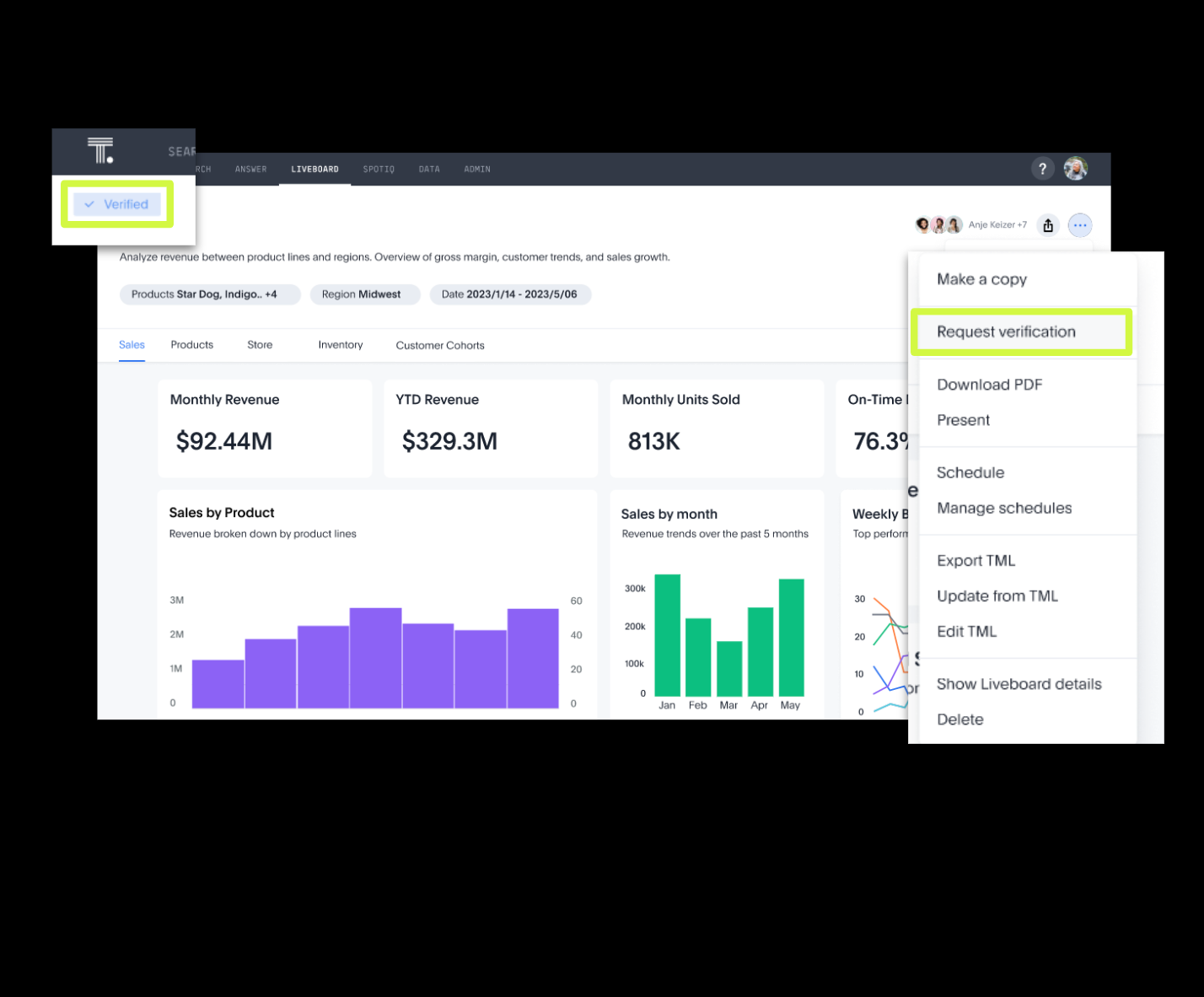Open the Date range filter chip

[510, 294]
